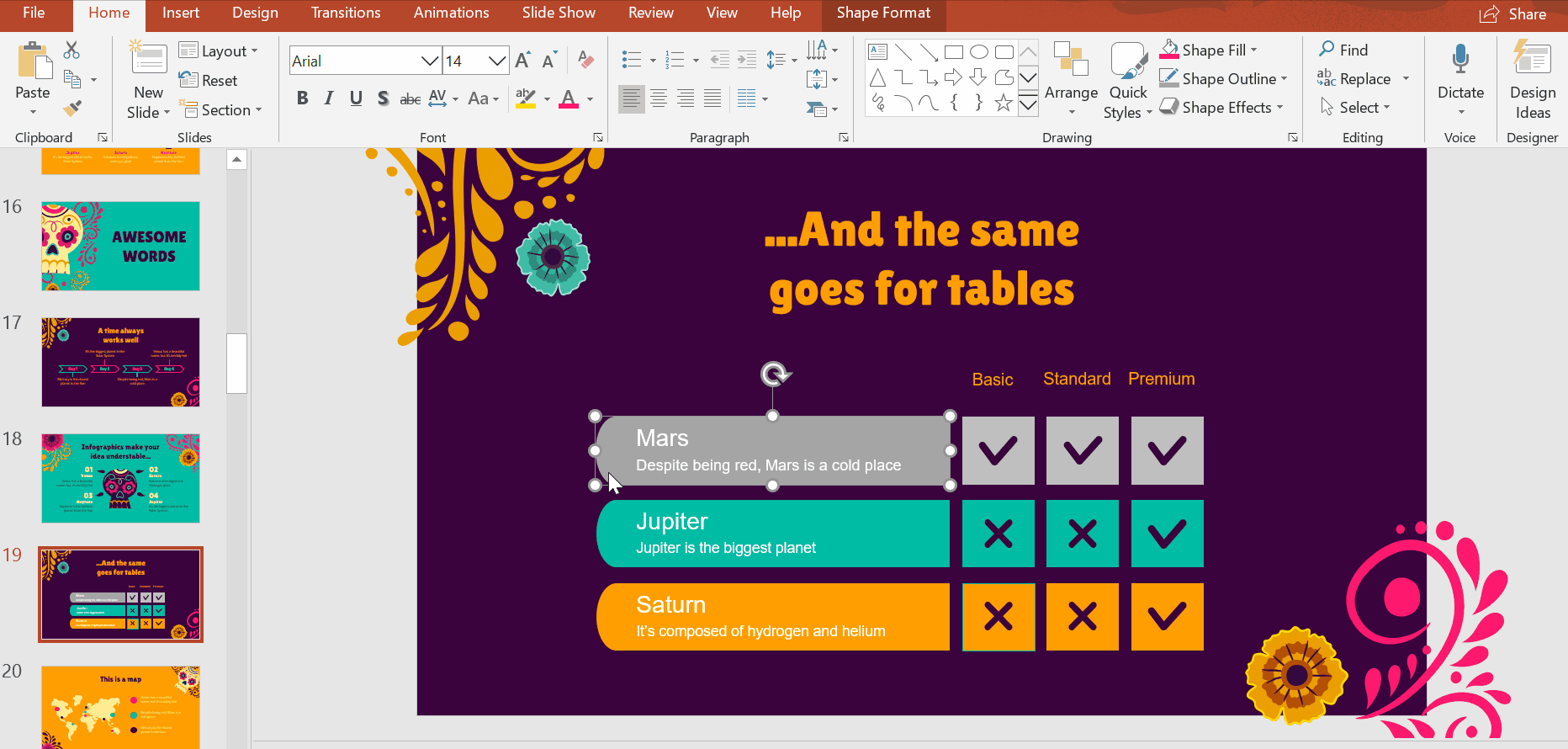The height and width of the screenshot is (749, 1568).
Task: Toggle Bold formatting
Action: [302, 98]
